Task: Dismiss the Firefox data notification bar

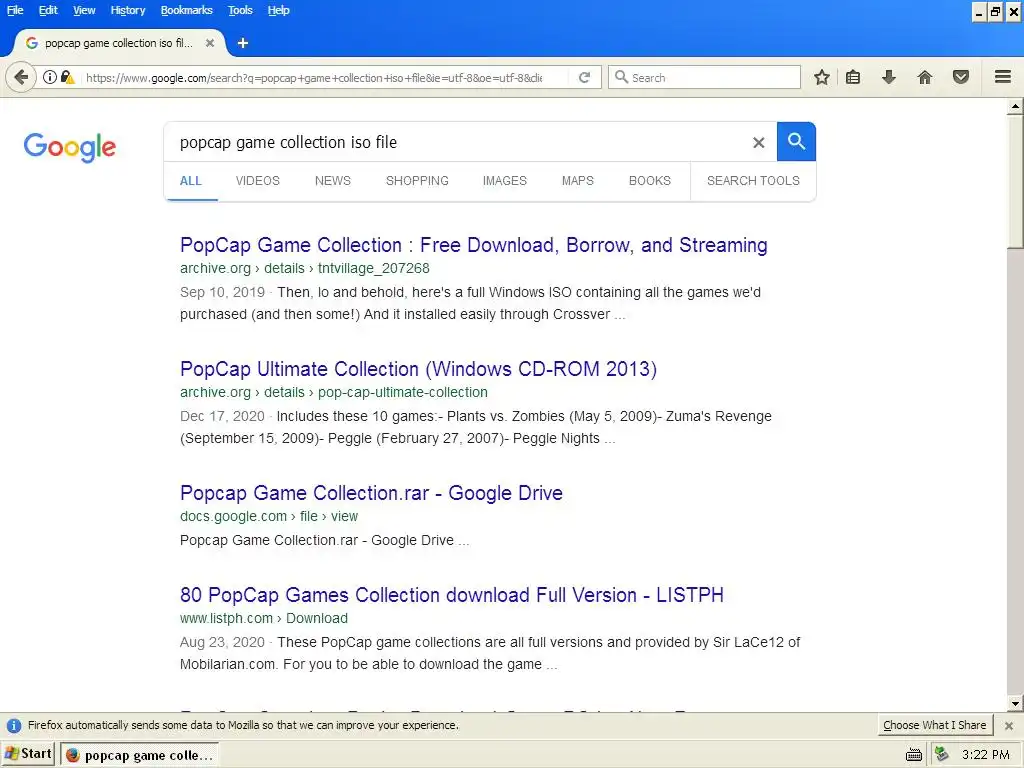Action: click(1009, 726)
